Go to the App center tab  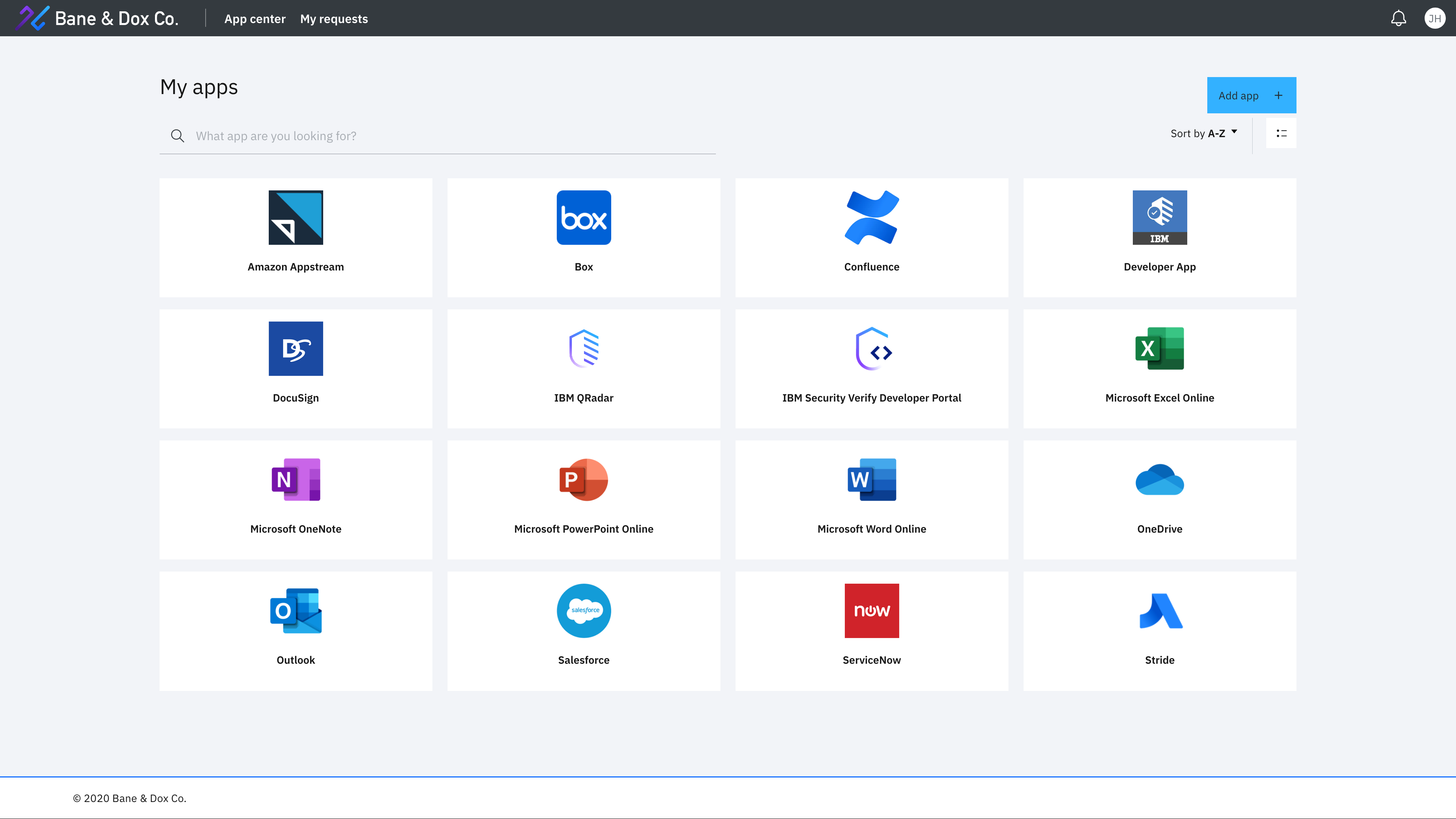[x=254, y=19]
